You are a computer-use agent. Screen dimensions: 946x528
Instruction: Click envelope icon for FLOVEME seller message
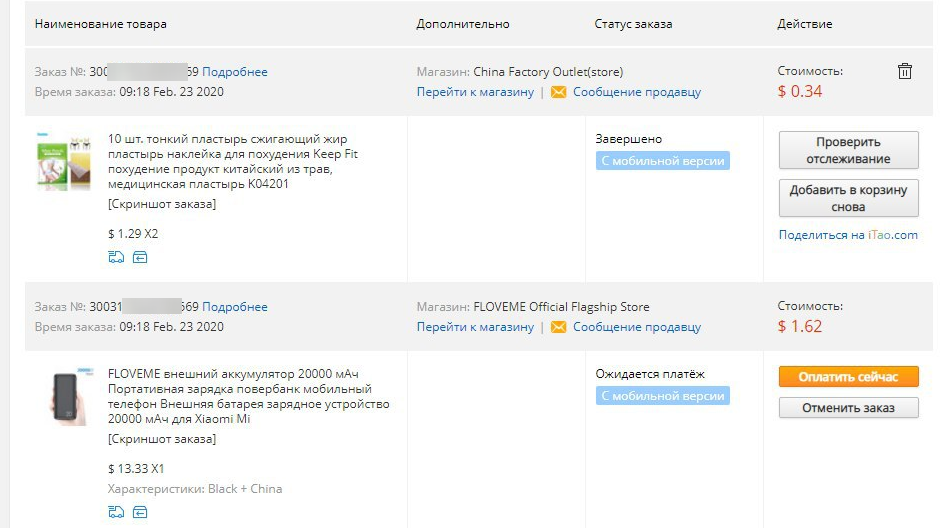[559, 327]
